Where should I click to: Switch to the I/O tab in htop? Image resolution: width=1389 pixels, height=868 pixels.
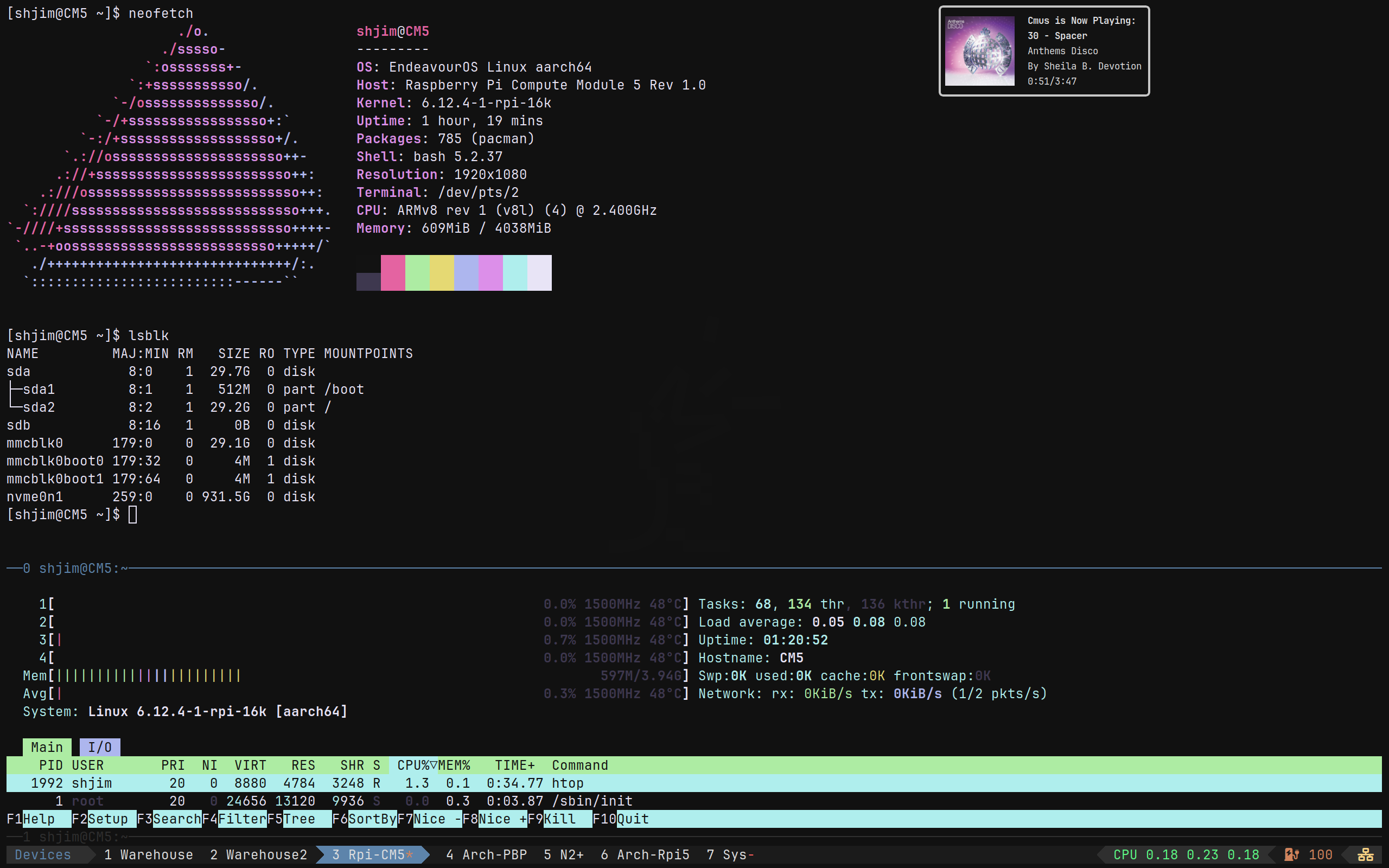[100, 747]
